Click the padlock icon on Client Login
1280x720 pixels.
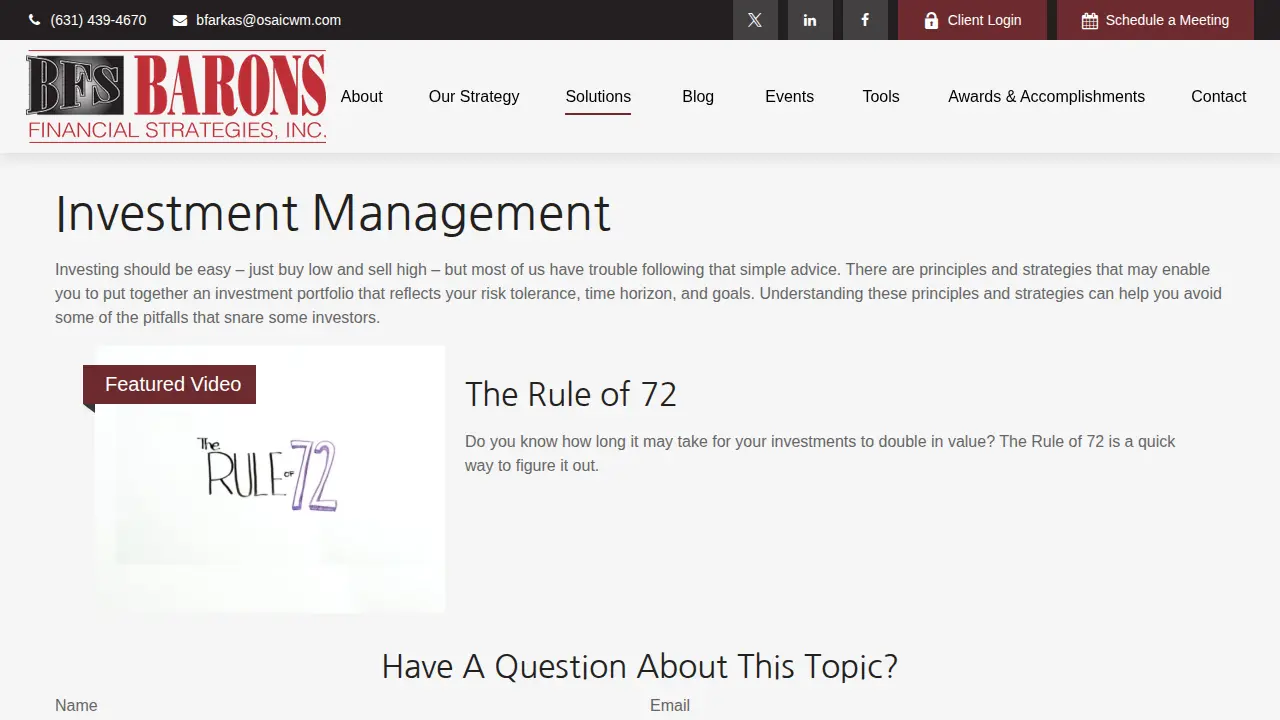[x=931, y=20]
